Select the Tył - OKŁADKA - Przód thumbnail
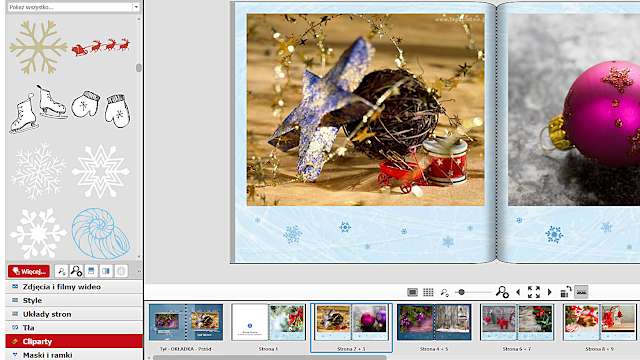 (x=186, y=322)
